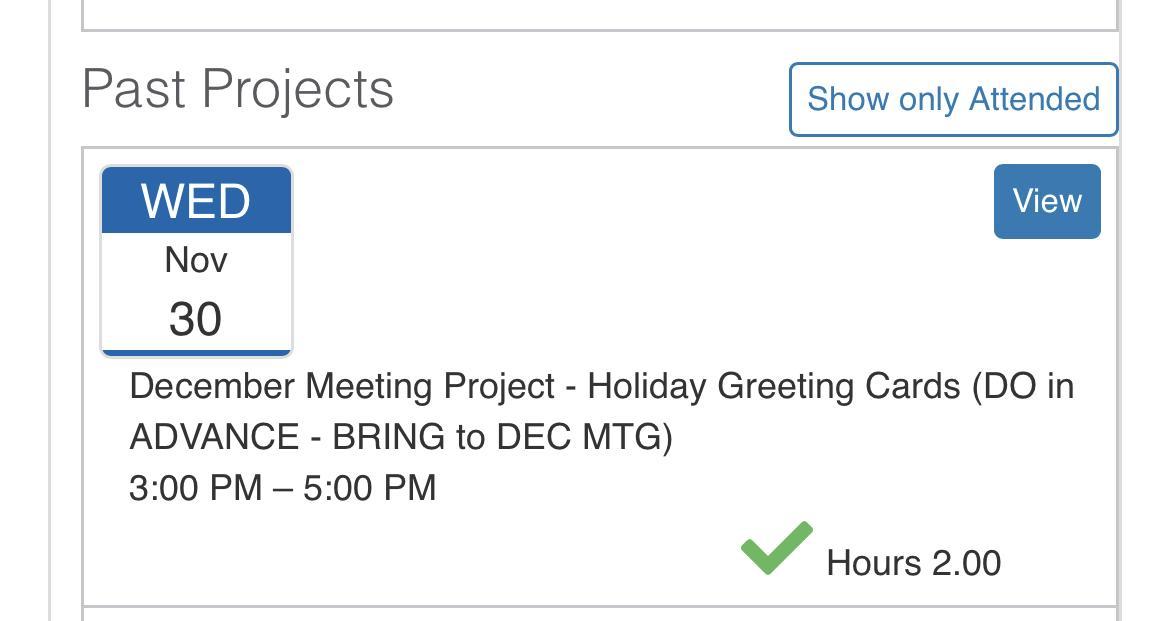Click the 2.00 hours value
1170x621 pixels.
966,563
